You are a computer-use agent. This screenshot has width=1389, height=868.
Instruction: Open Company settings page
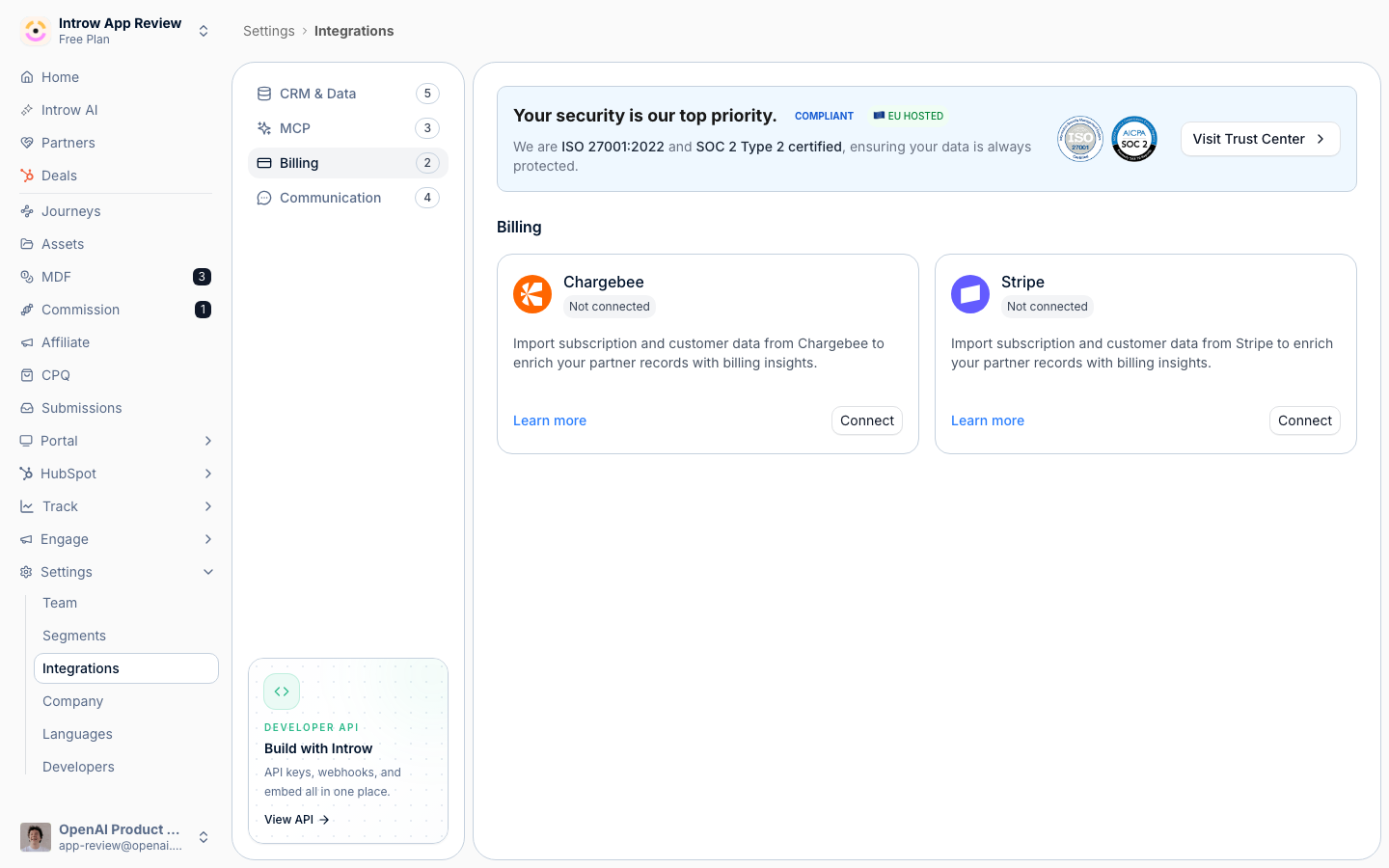click(x=126, y=701)
